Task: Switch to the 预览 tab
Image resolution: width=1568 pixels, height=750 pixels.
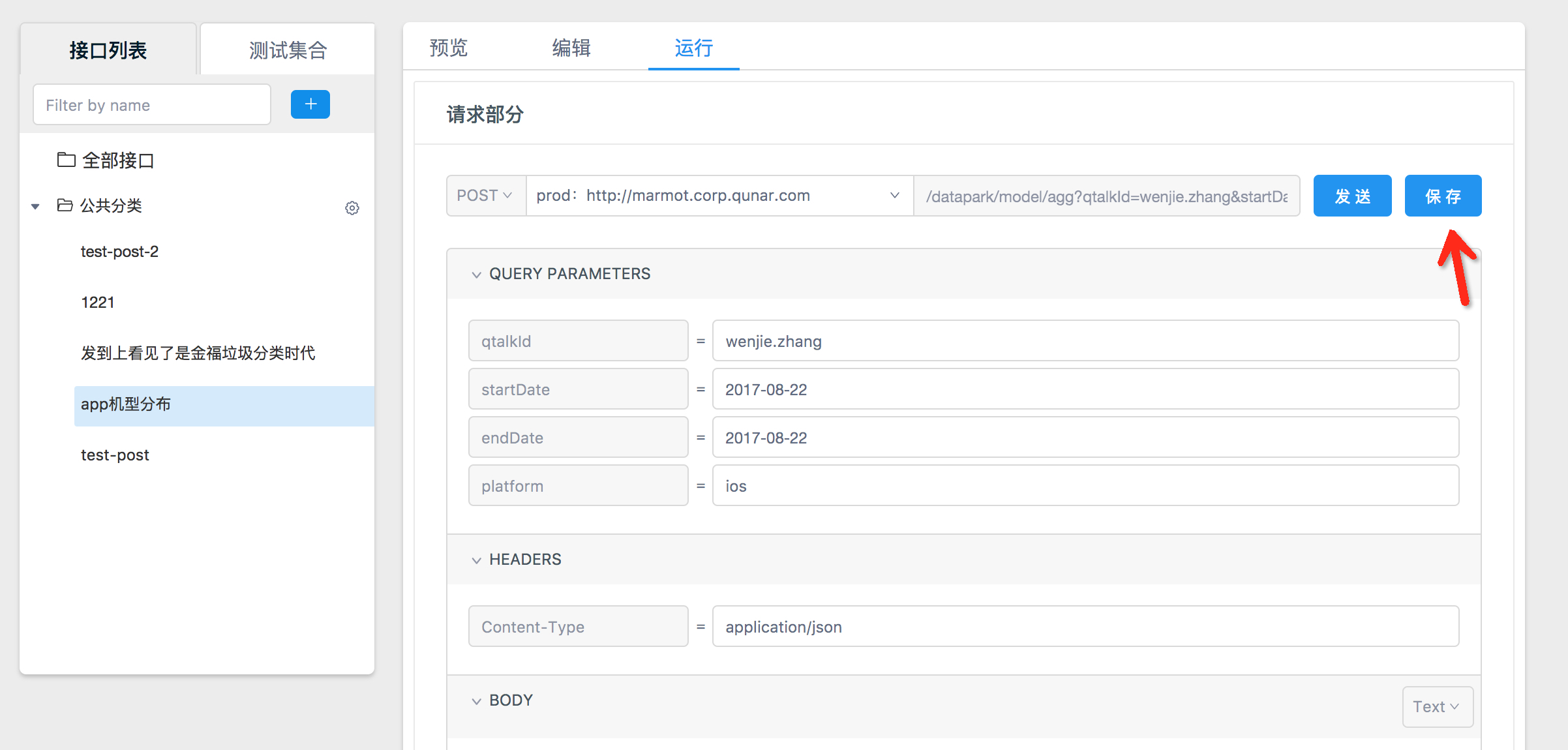Action: tap(449, 48)
